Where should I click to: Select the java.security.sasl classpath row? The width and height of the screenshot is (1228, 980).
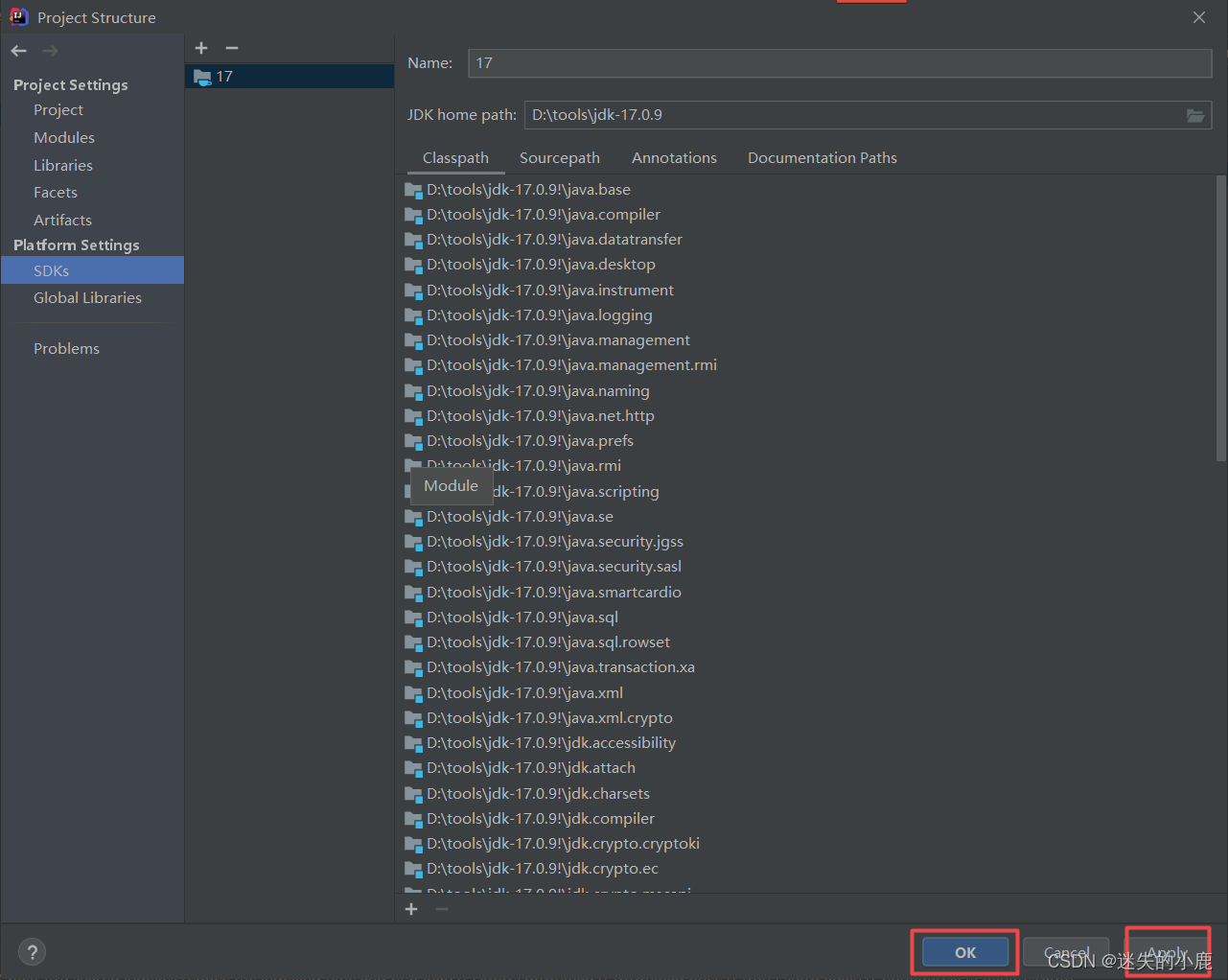(x=805, y=567)
